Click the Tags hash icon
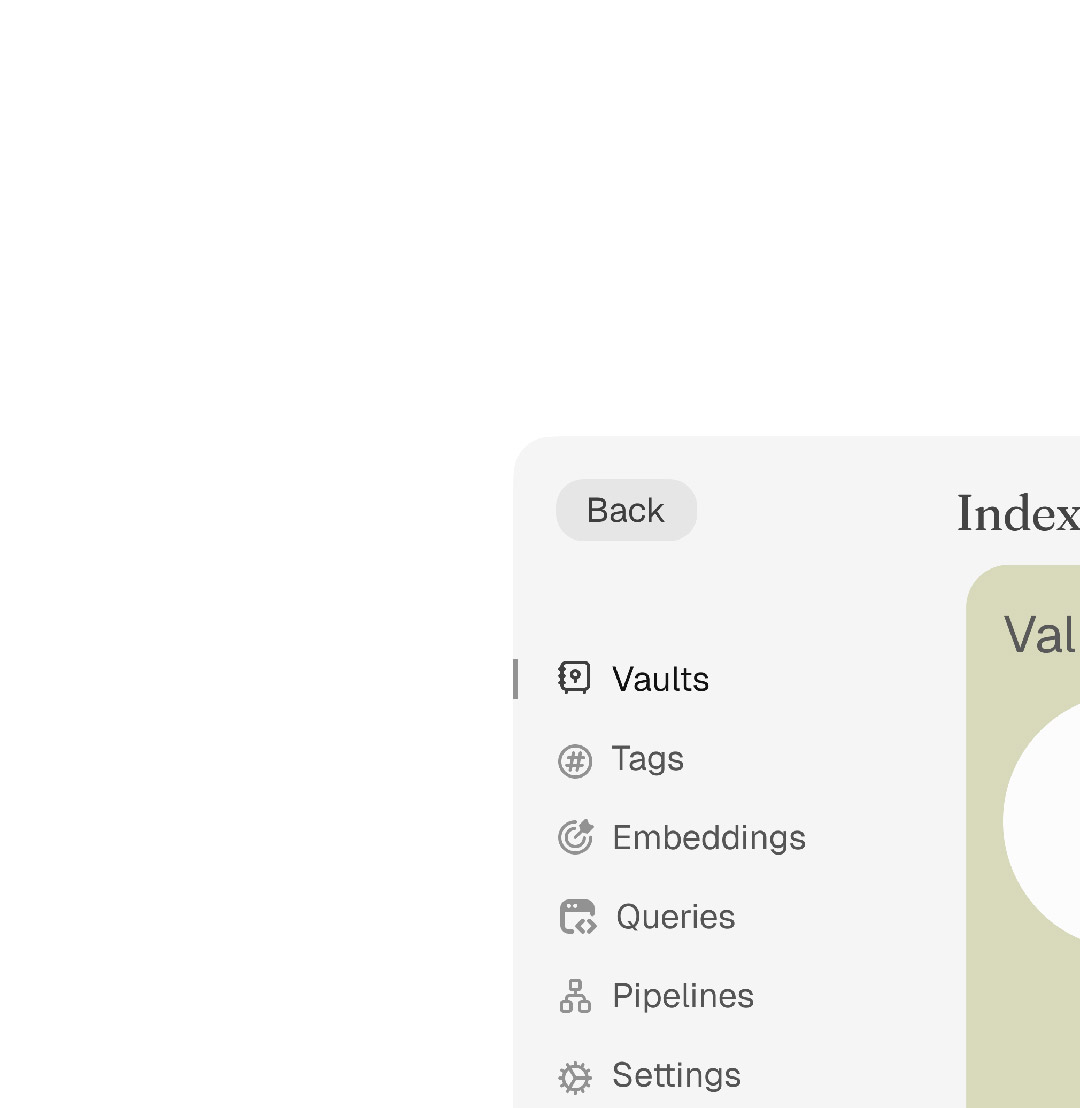Image resolution: width=1080 pixels, height=1108 pixels. [575, 760]
